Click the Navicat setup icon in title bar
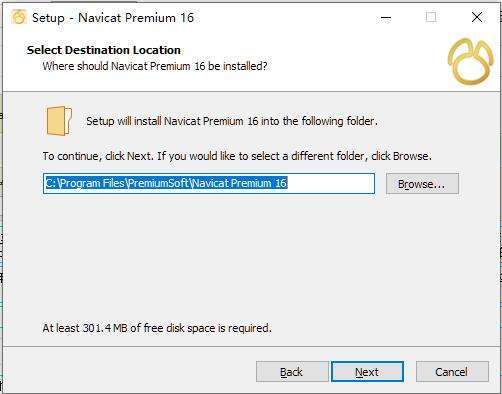The image size is (502, 394). tap(19, 17)
